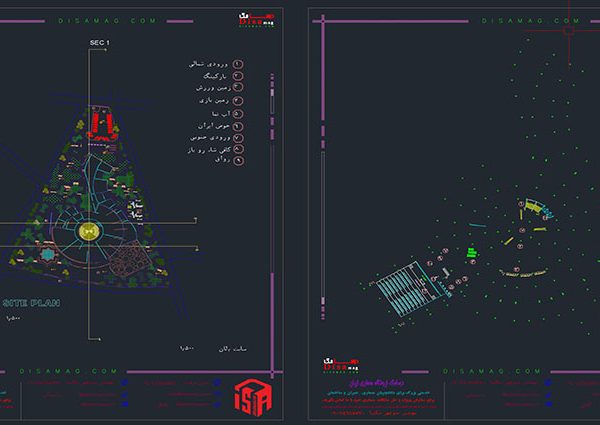Viewport: 600px width, 425px height.
Task: Open DISAMAG.COM link at top of right sheet
Action: 513,20
